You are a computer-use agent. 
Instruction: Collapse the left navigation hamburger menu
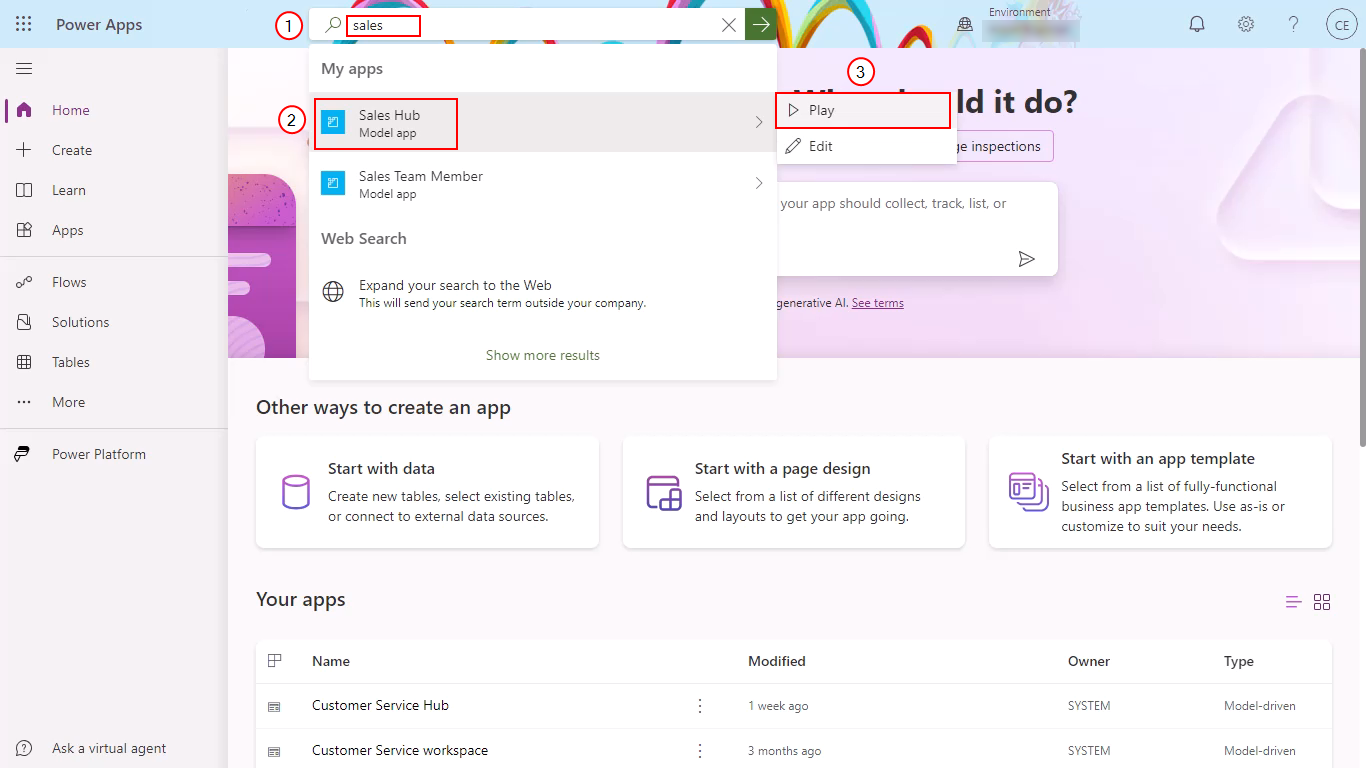tap(24, 68)
